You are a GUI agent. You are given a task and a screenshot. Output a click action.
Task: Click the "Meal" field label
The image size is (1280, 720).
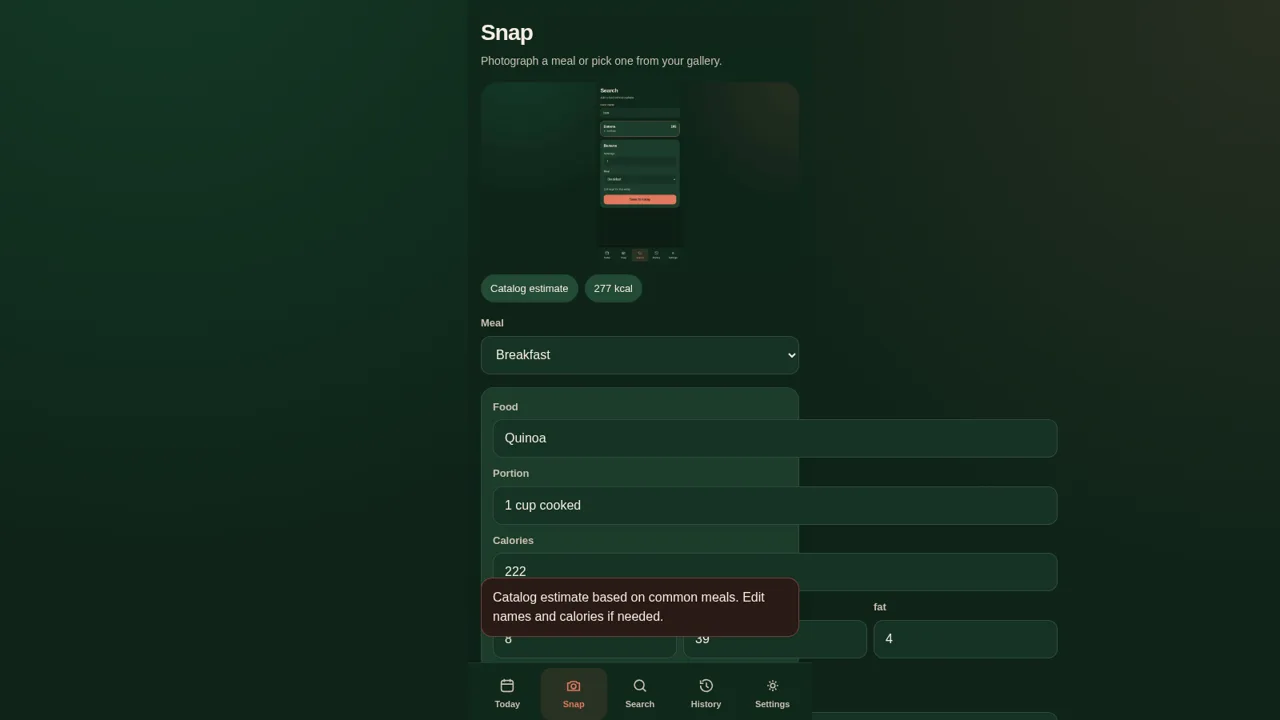point(492,323)
